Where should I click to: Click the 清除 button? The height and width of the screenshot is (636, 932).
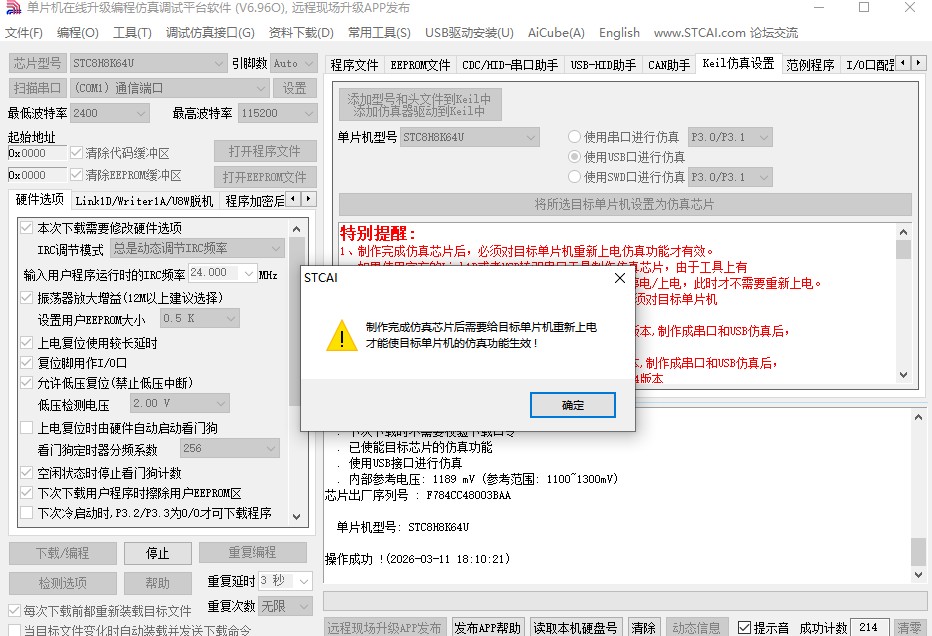click(643, 628)
